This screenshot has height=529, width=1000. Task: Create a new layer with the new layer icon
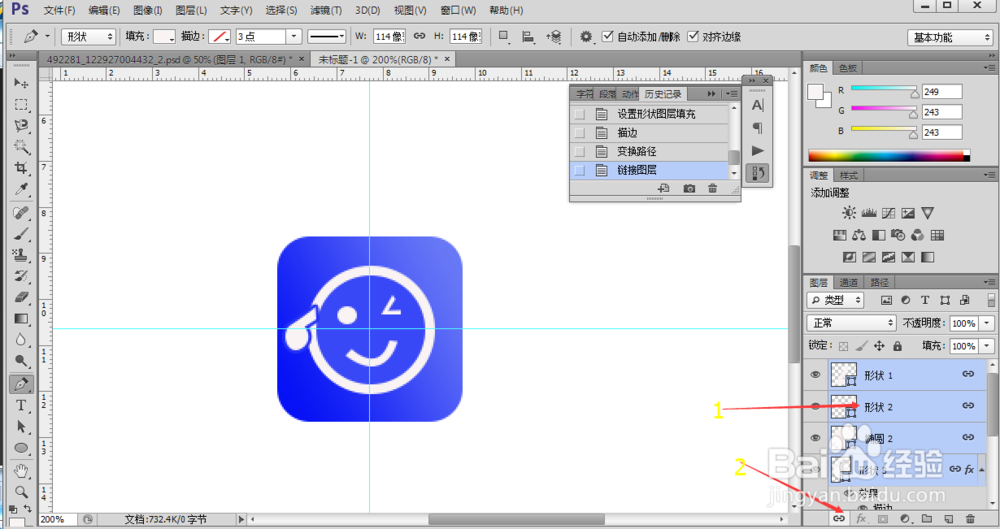(x=948, y=519)
